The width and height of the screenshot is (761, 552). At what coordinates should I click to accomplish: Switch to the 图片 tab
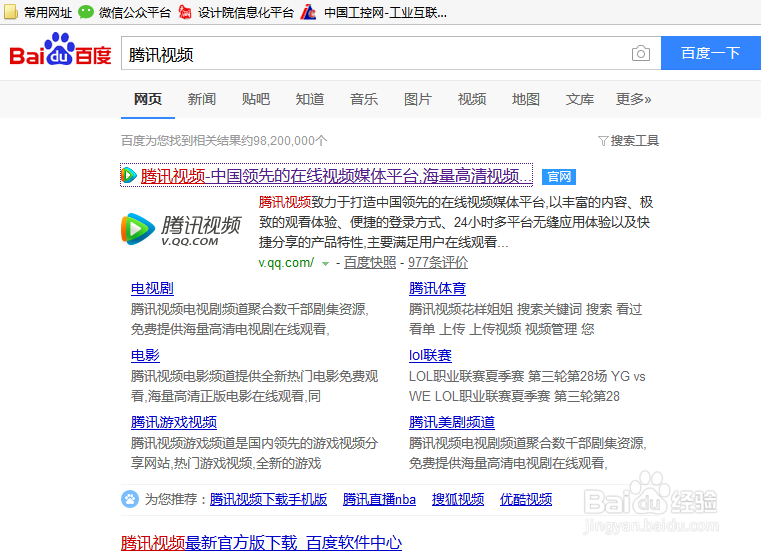pos(418,99)
